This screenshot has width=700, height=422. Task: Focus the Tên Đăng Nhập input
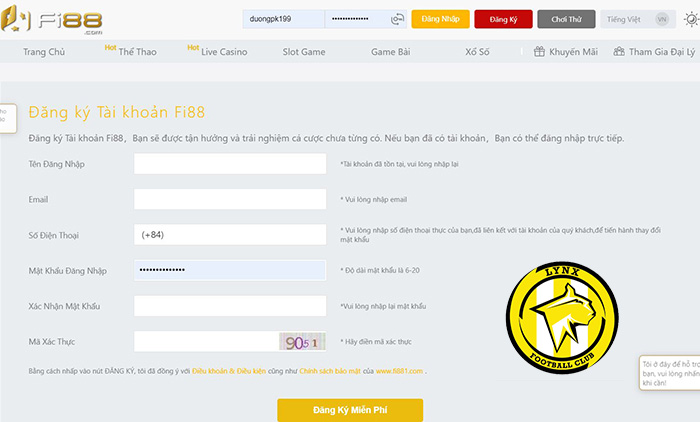[230, 163]
